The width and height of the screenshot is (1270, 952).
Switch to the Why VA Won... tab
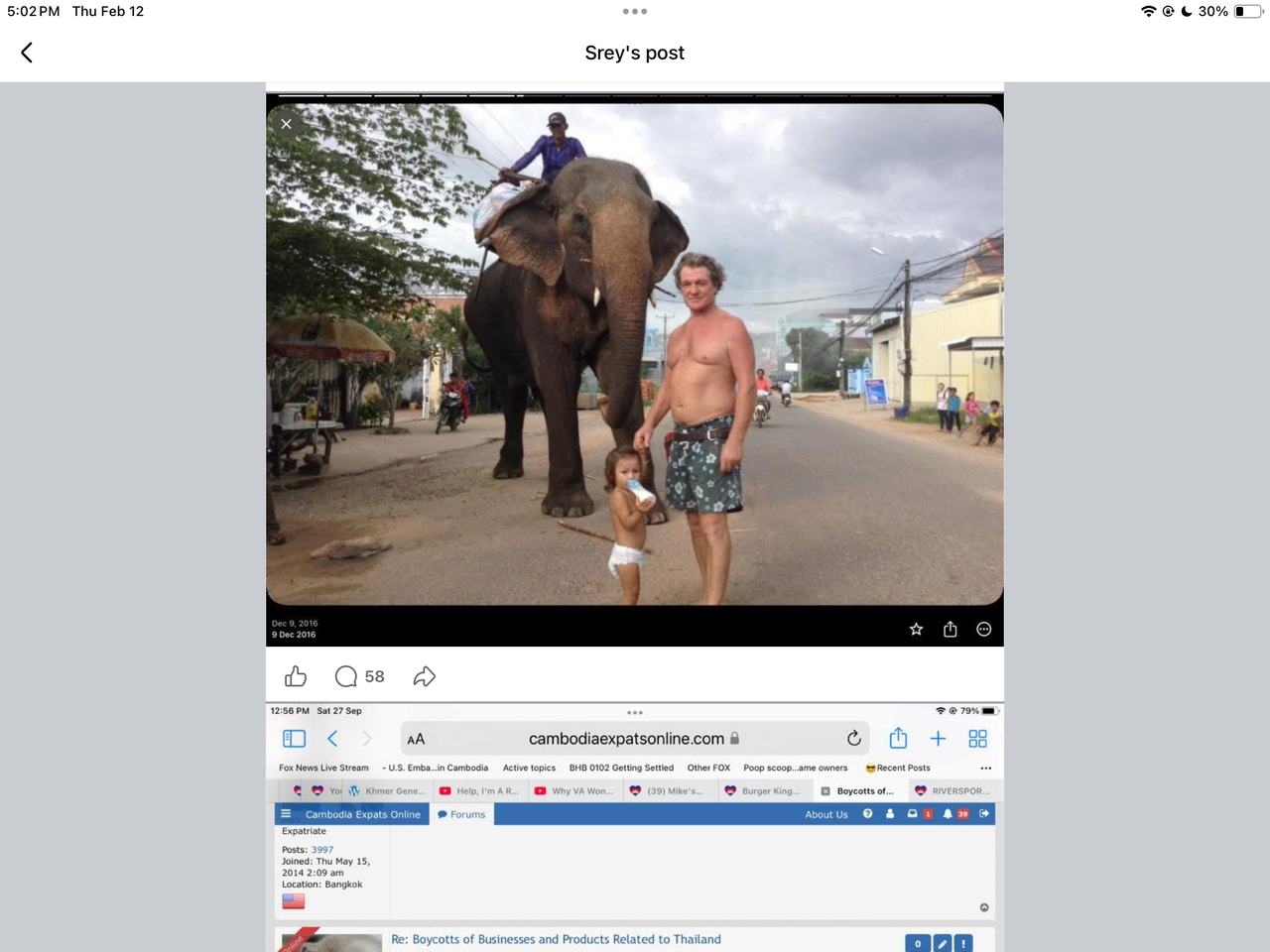tap(573, 791)
